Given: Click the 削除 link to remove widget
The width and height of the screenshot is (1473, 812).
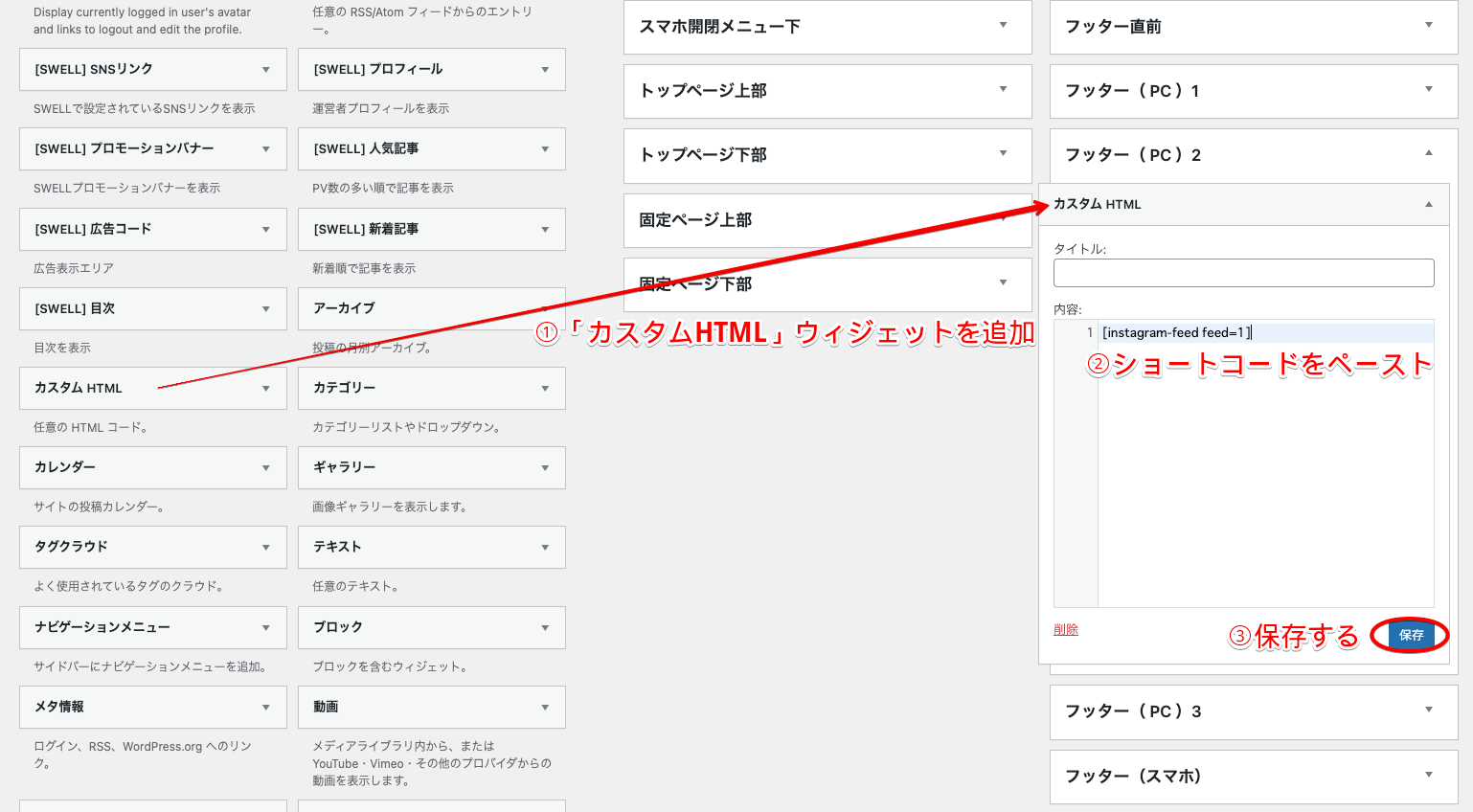Looking at the screenshot, I should (1066, 629).
